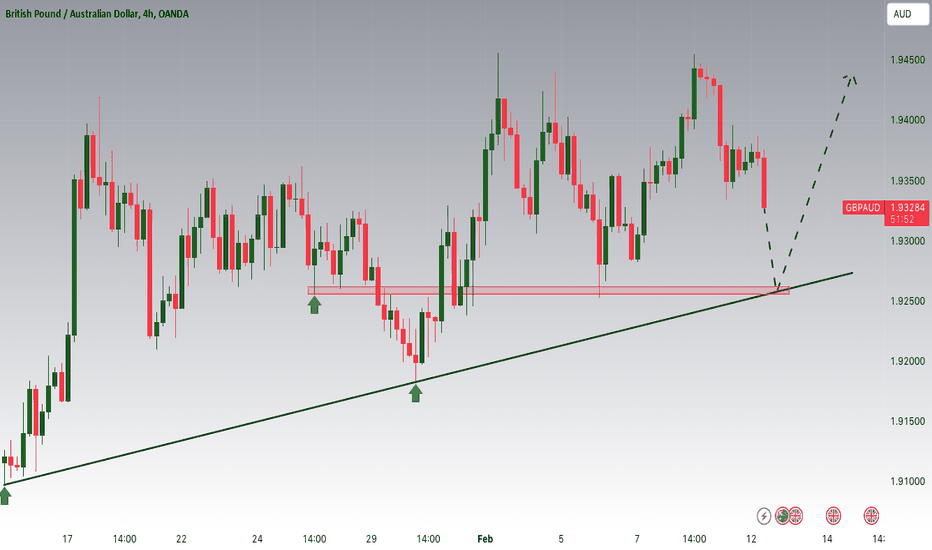The height and width of the screenshot is (550, 932).
Task: Open the Australian flag economic event icon
Action: click(782, 516)
